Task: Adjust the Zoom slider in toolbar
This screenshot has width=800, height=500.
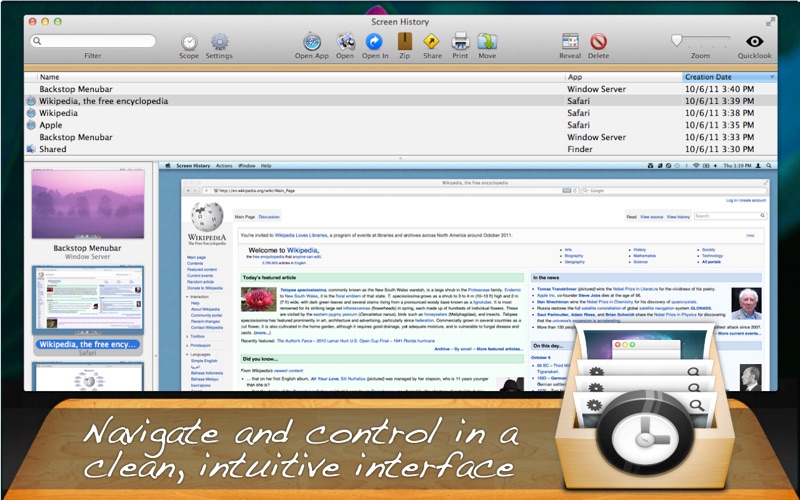Action: tap(700, 41)
